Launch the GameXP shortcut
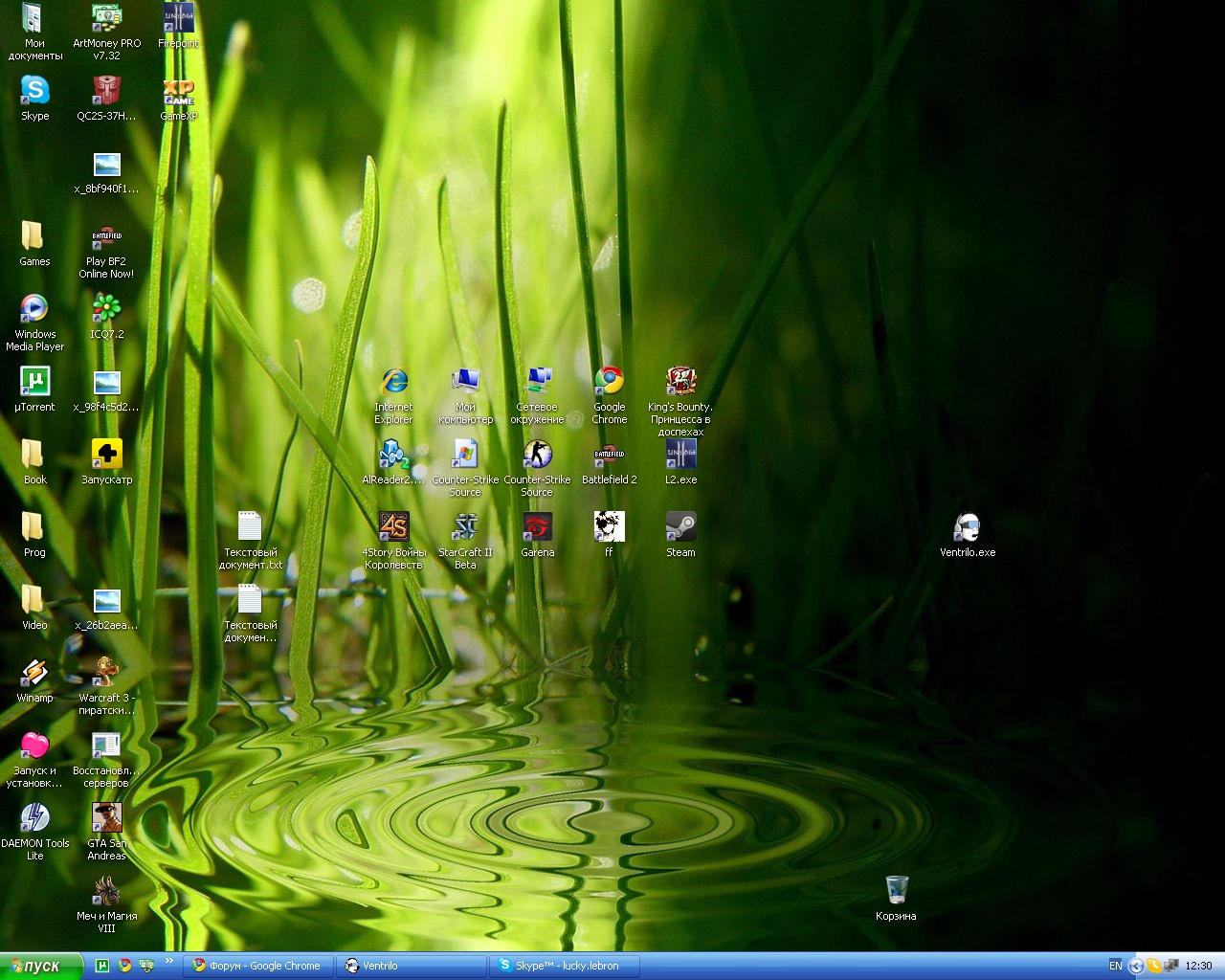The image size is (1225, 980). coord(178,99)
